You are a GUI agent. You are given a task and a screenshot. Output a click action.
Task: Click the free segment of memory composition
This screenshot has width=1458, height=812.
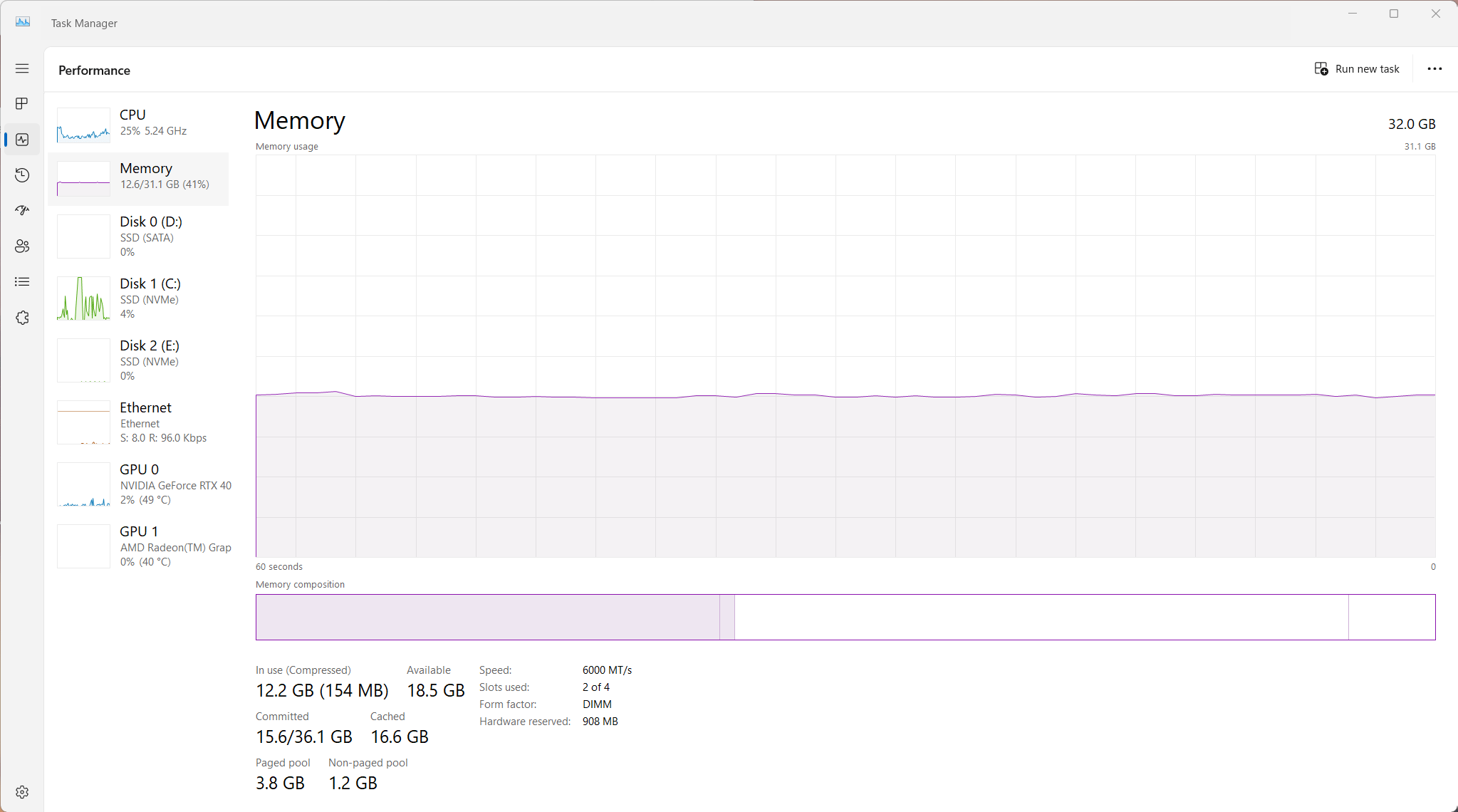coord(1392,617)
